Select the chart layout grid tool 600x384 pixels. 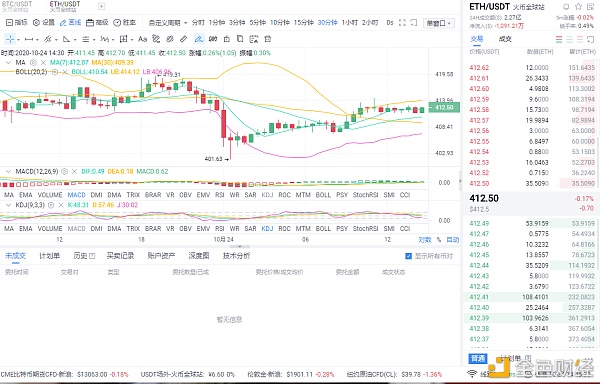point(123,39)
